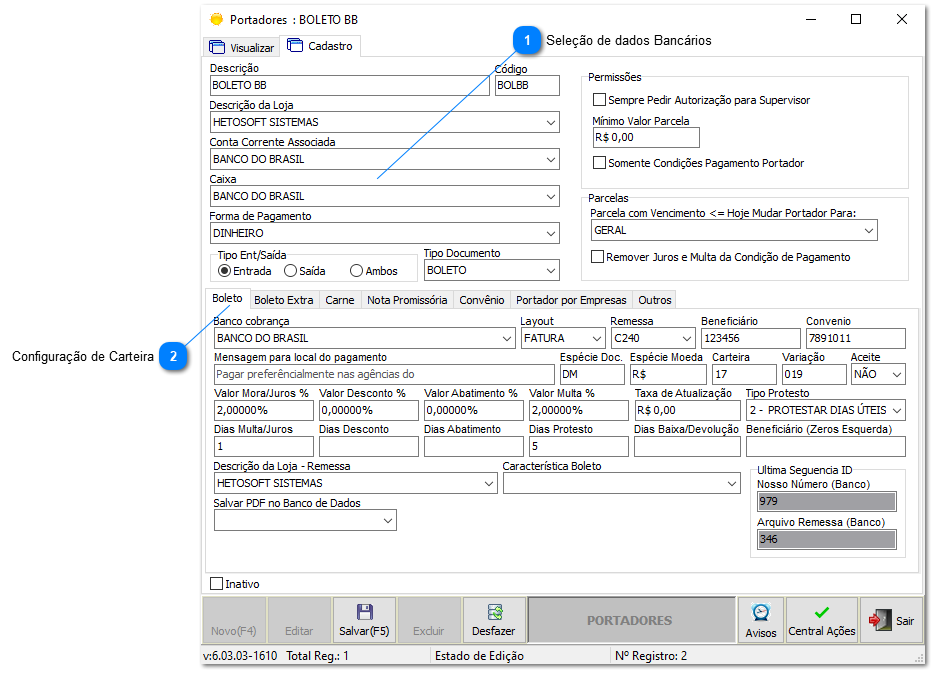Check the Inativo checkbox
The height and width of the screenshot is (673, 934).
pos(215,583)
